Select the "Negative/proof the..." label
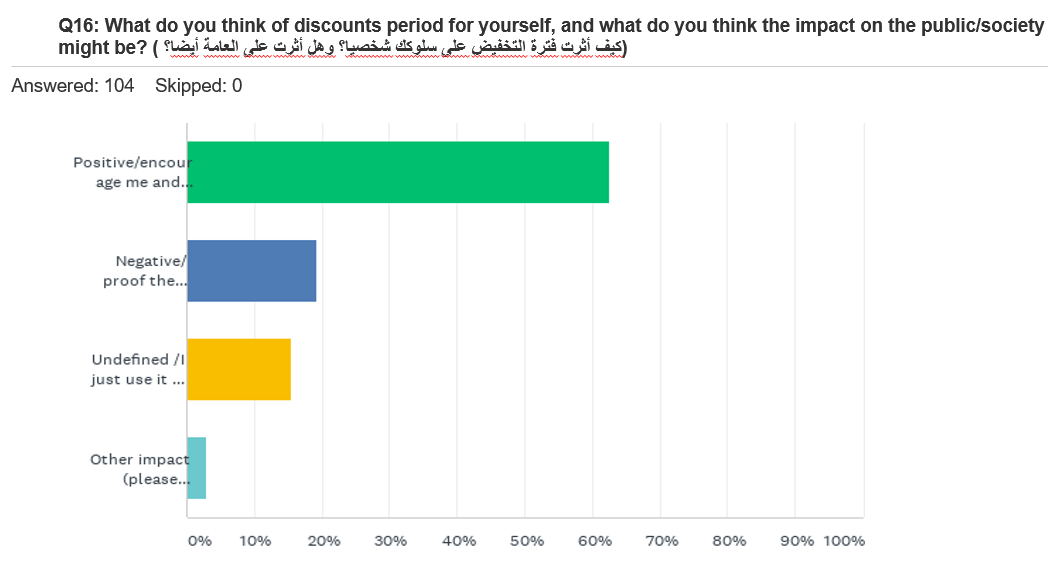The width and height of the screenshot is (1048, 581). pyautogui.click(x=144, y=271)
